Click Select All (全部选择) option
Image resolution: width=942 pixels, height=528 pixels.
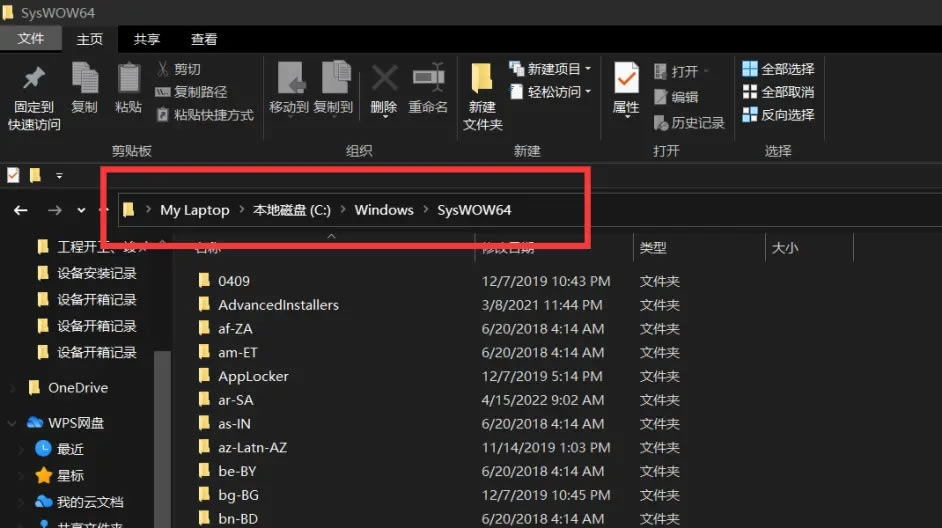pos(778,69)
